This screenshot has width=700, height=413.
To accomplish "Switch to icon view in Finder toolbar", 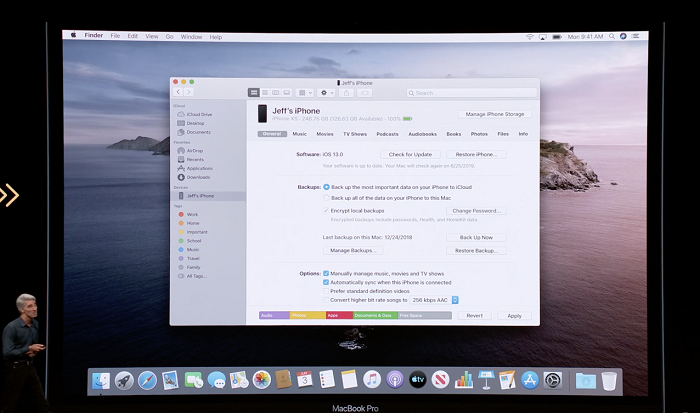I will click(254, 92).
